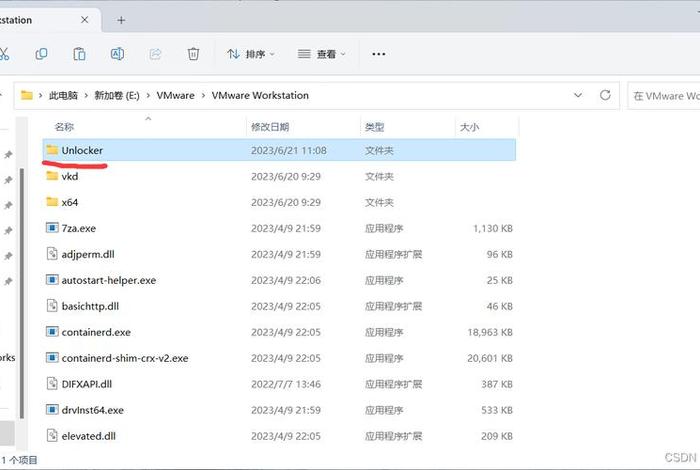700x470 pixels.
Task: Click the vkd folder icon
Action: click(52, 176)
